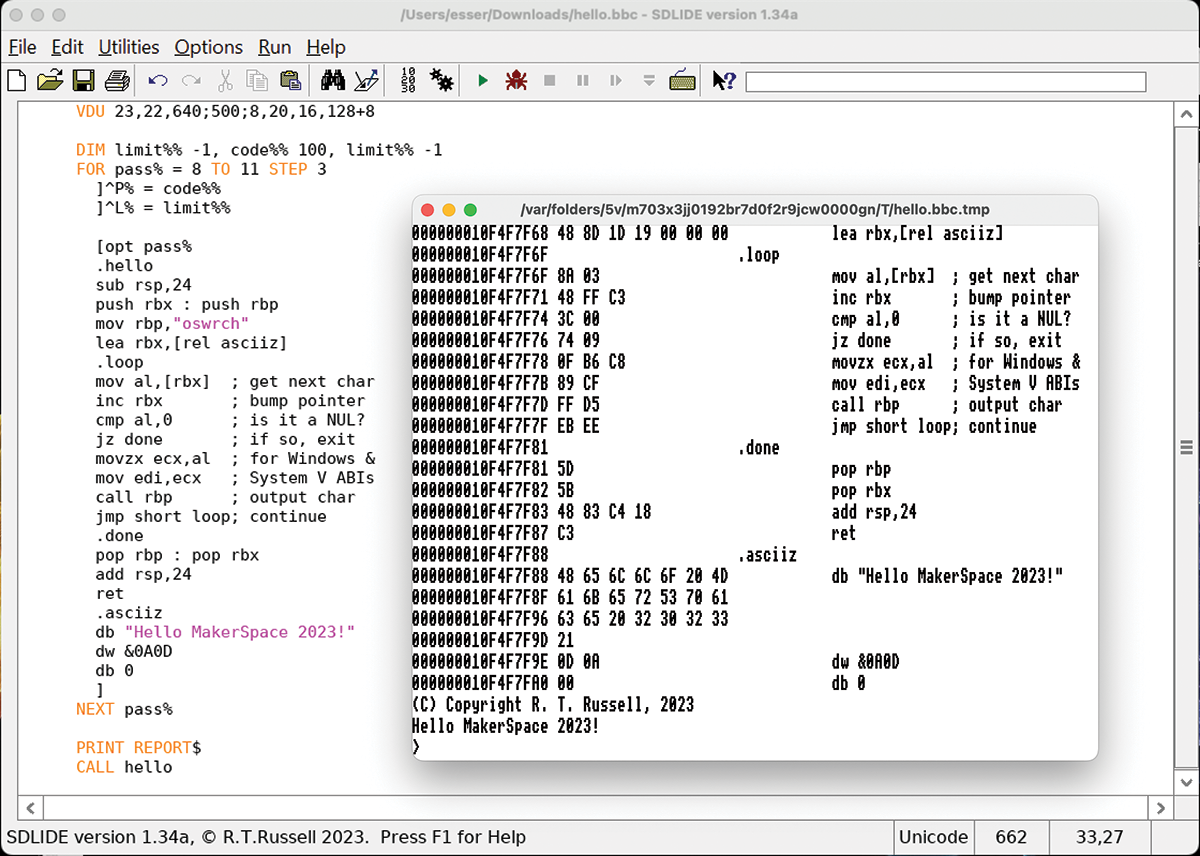Click the Renumber lines icon (10 20 30)

407,81
